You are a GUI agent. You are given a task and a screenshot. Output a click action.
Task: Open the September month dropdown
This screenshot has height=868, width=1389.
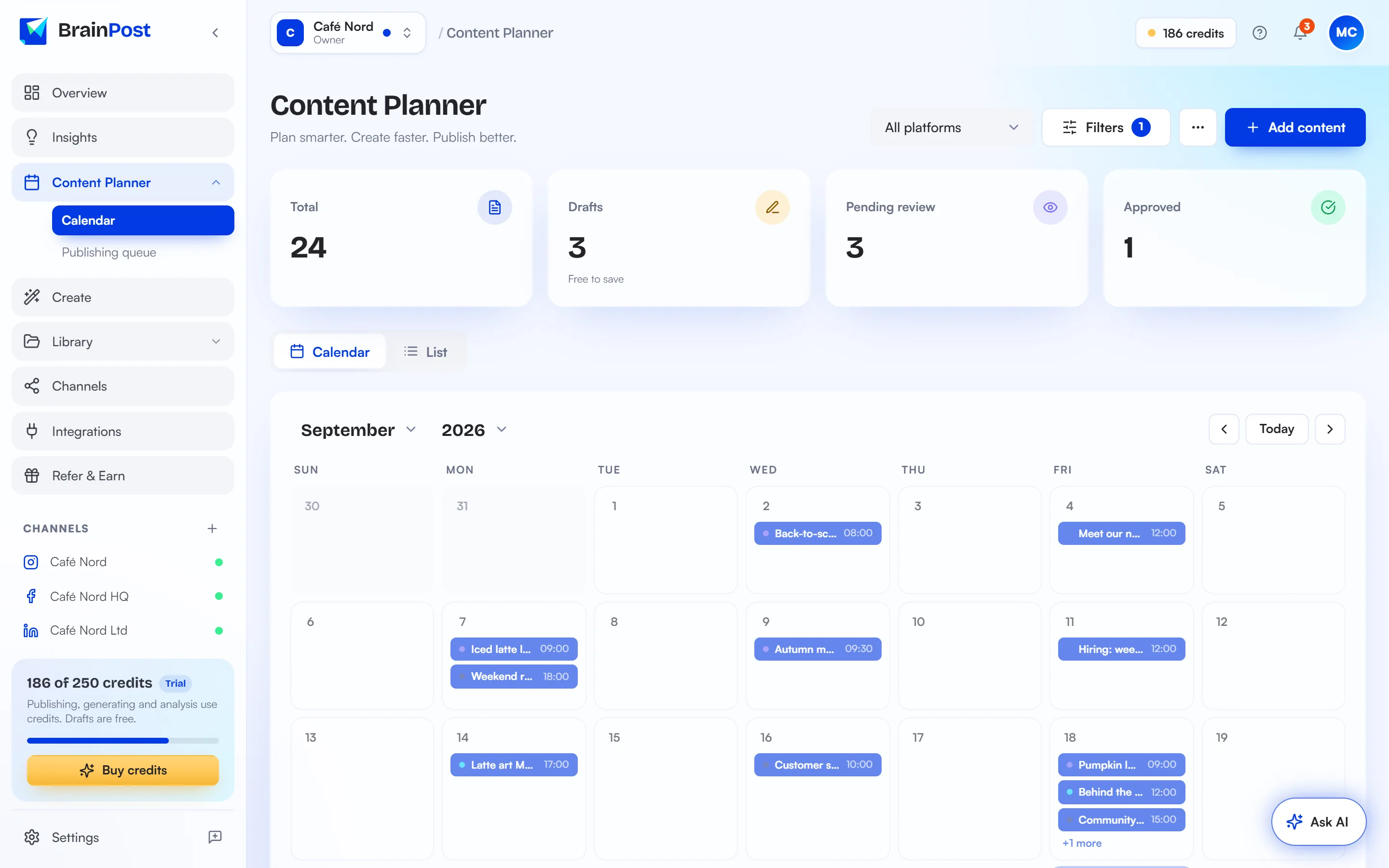pyautogui.click(x=359, y=429)
